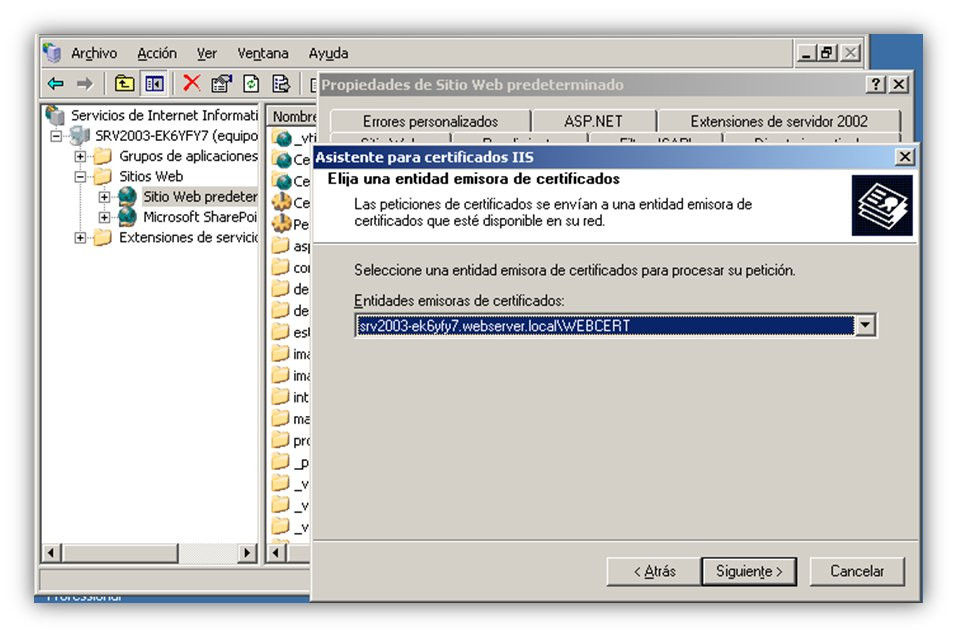Click the Grupos de aplicaciones folder icon
Screen dimensions: 957x637
point(103,156)
